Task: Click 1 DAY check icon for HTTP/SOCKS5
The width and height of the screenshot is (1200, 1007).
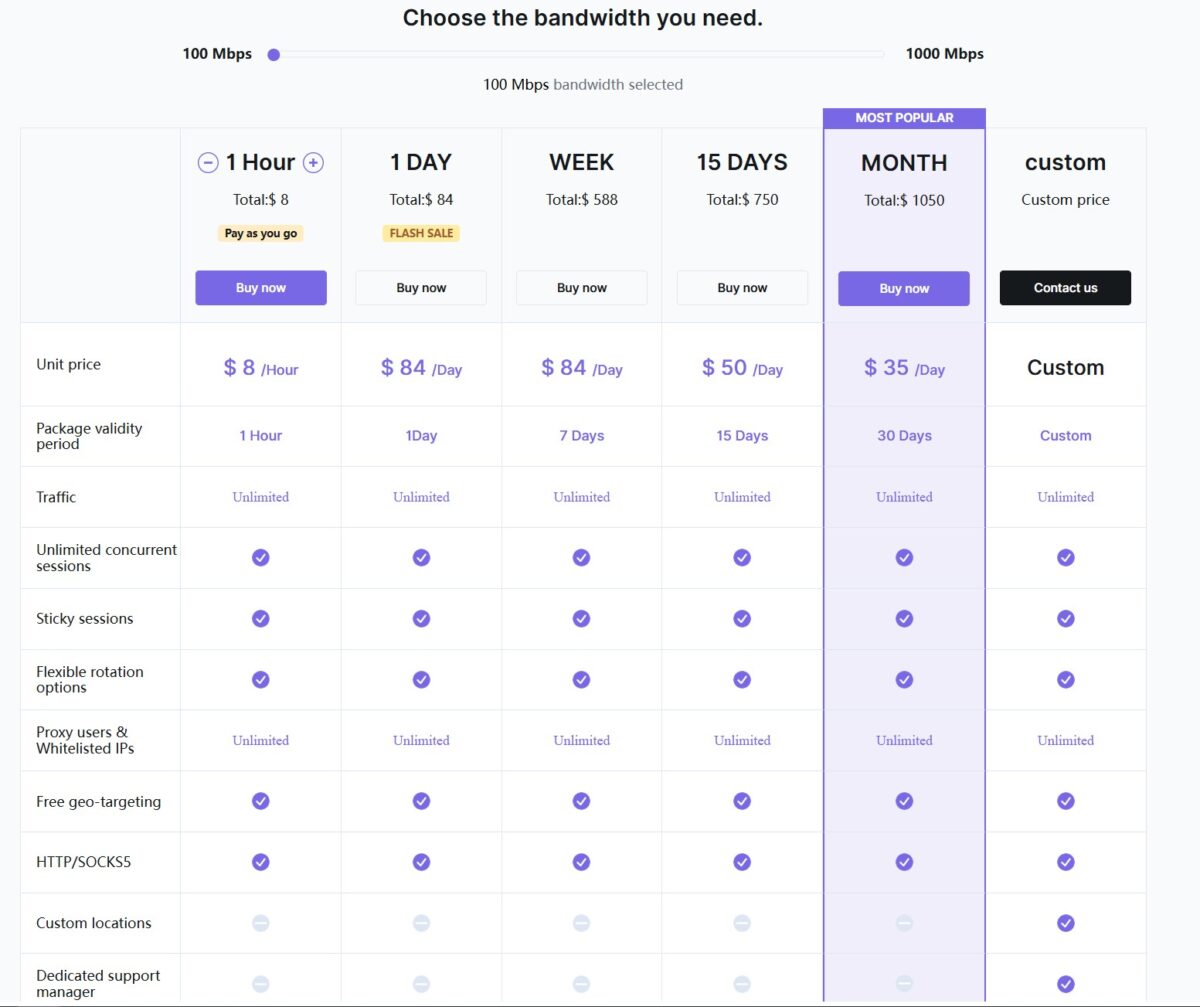Action: coord(421,861)
